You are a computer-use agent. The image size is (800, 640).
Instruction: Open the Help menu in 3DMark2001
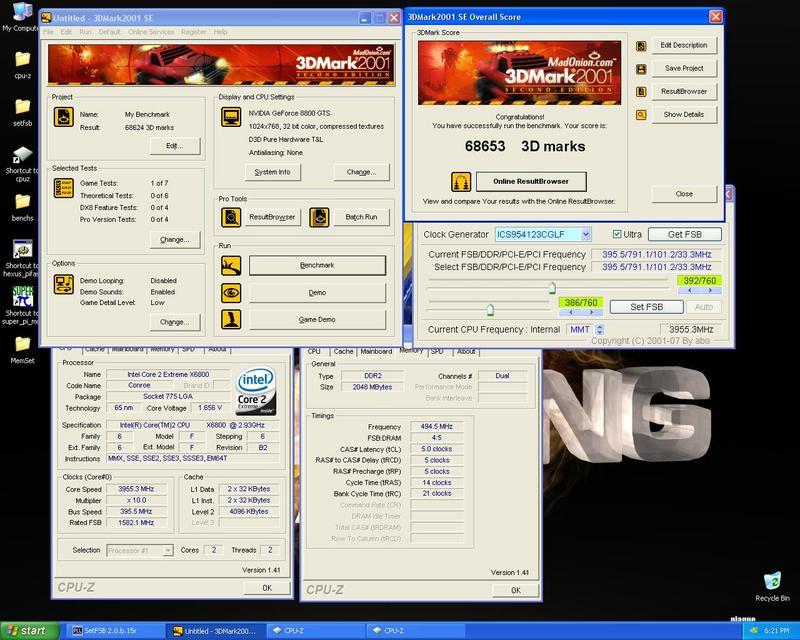tap(220, 32)
